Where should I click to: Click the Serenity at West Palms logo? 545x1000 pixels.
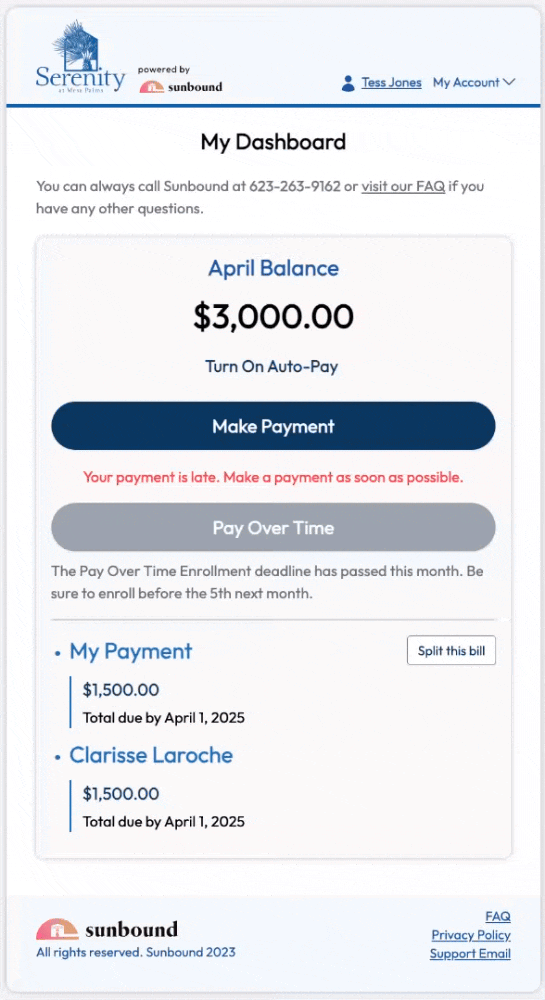point(80,57)
